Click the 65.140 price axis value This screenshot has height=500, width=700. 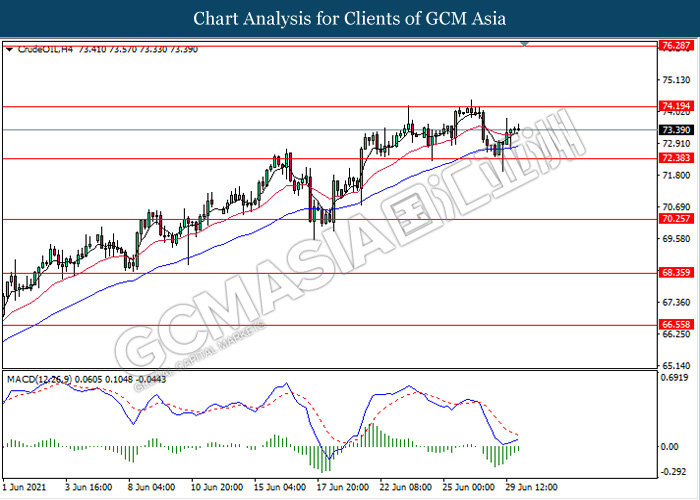click(x=676, y=366)
